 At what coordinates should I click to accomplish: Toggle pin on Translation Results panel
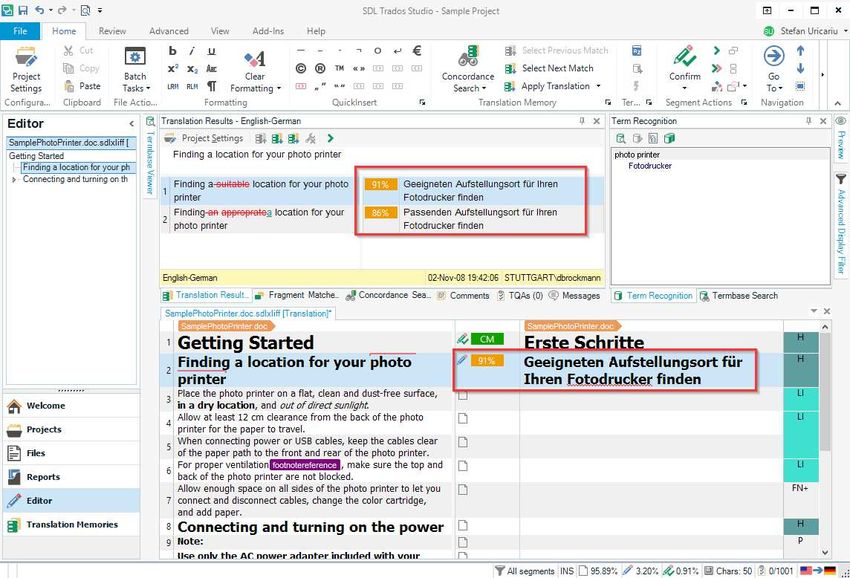click(582, 121)
